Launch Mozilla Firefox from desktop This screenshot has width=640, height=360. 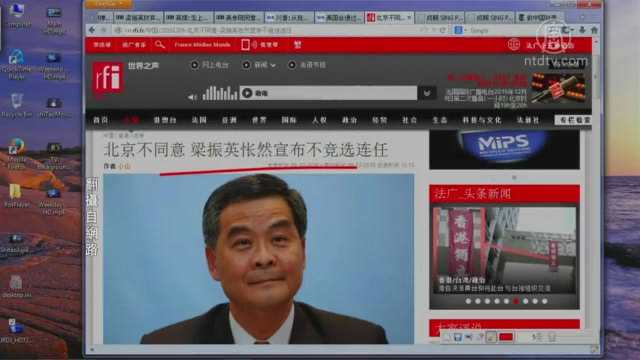click(16, 154)
